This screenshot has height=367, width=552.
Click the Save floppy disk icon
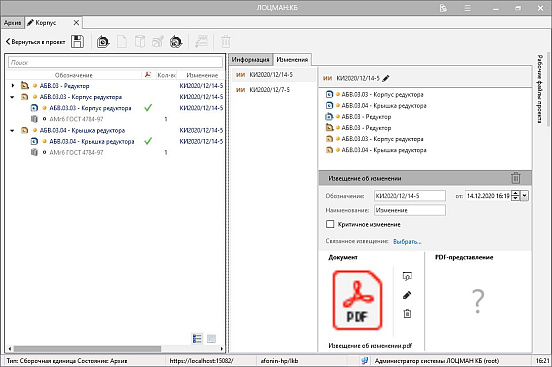77,42
